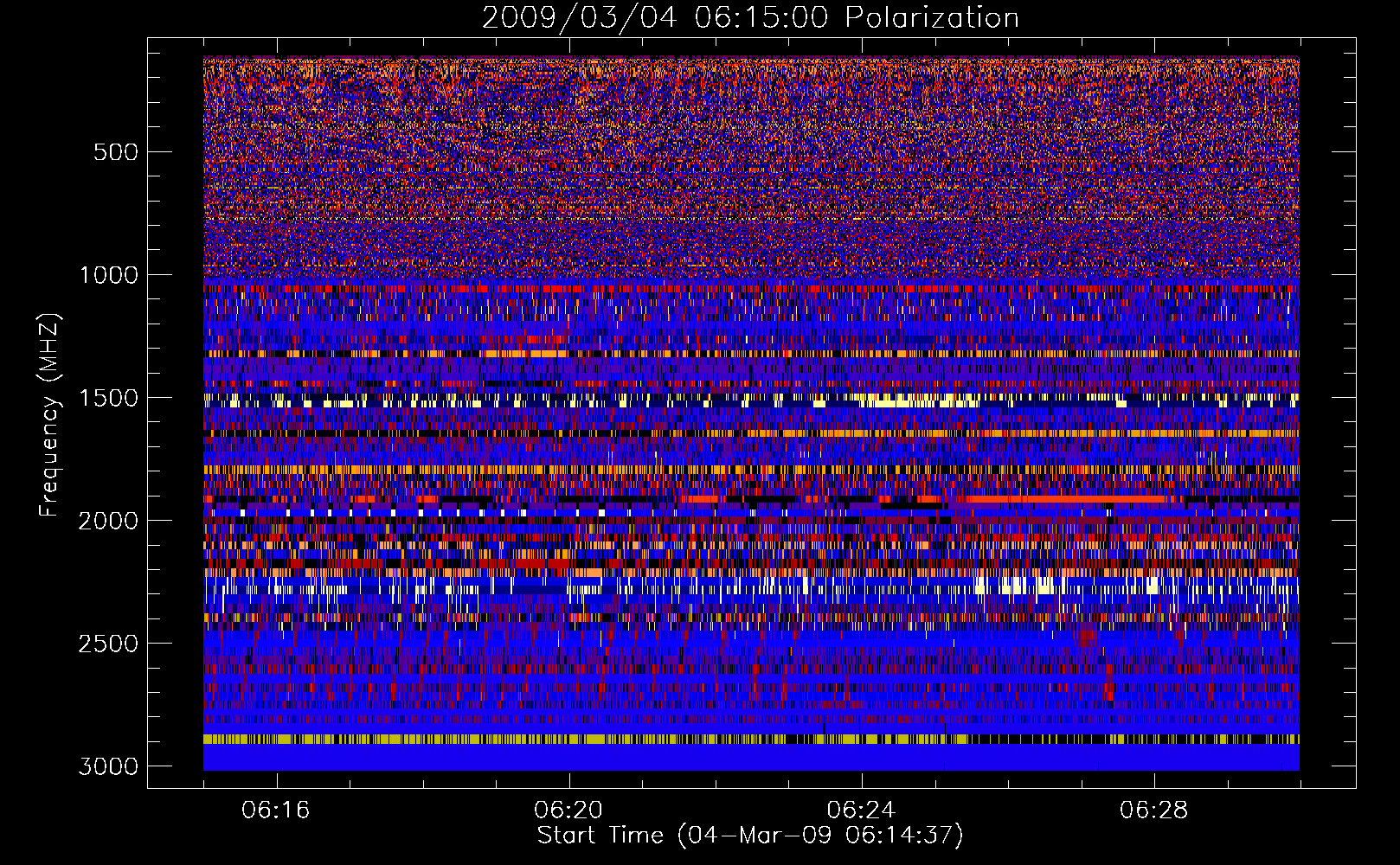Image resolution: width=1400 pixels, height=865 pixels.
Task: Click the 06:28 time tick label
Action: (x=1153, y=811)
